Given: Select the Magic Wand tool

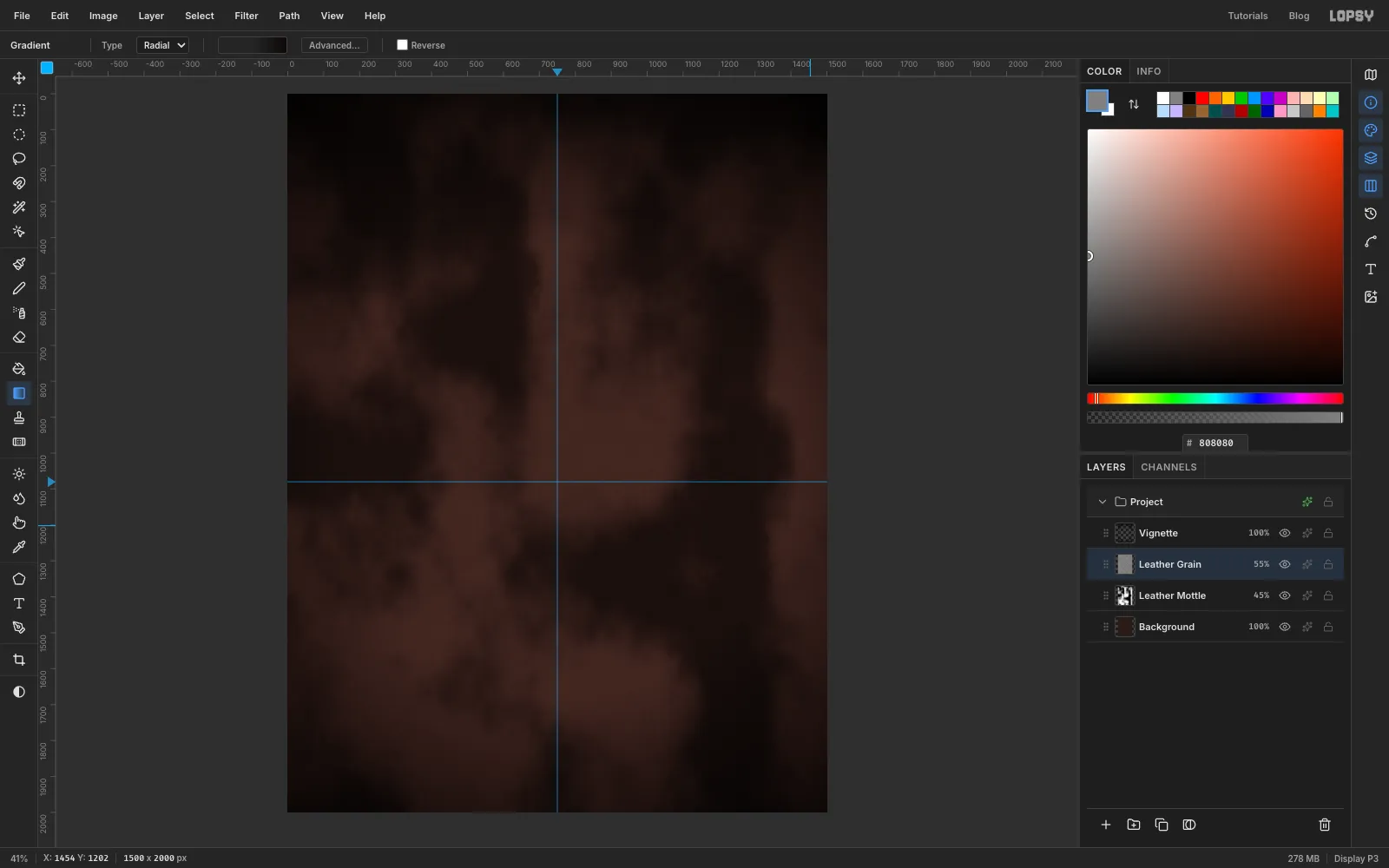Looking at the screenshot, I should pyautogui.click(x=19, y=207).
